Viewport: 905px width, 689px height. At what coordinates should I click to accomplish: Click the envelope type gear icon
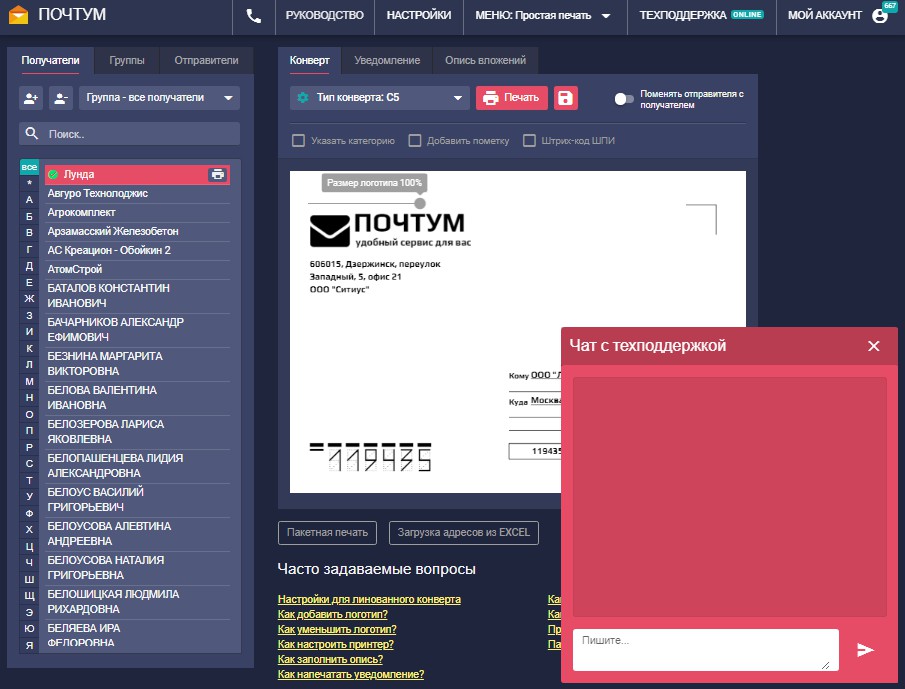pyautogui.click(x=302, y=98)
